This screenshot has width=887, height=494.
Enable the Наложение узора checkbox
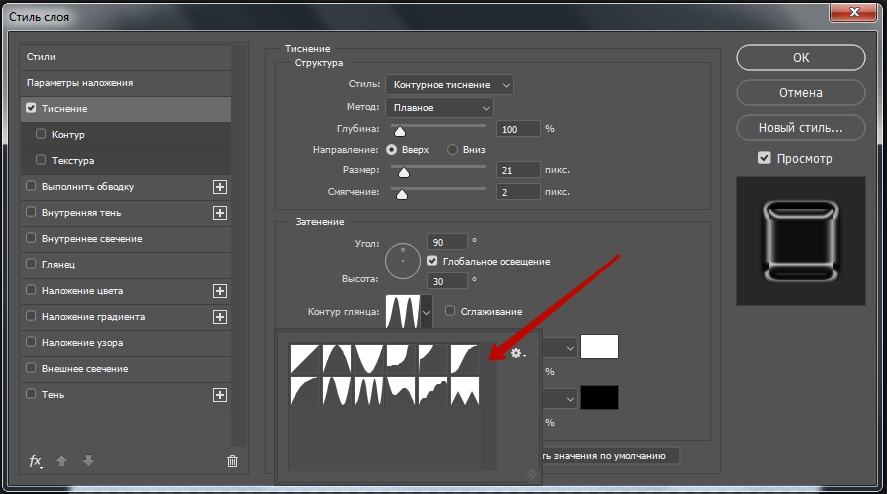click(31, 342)
